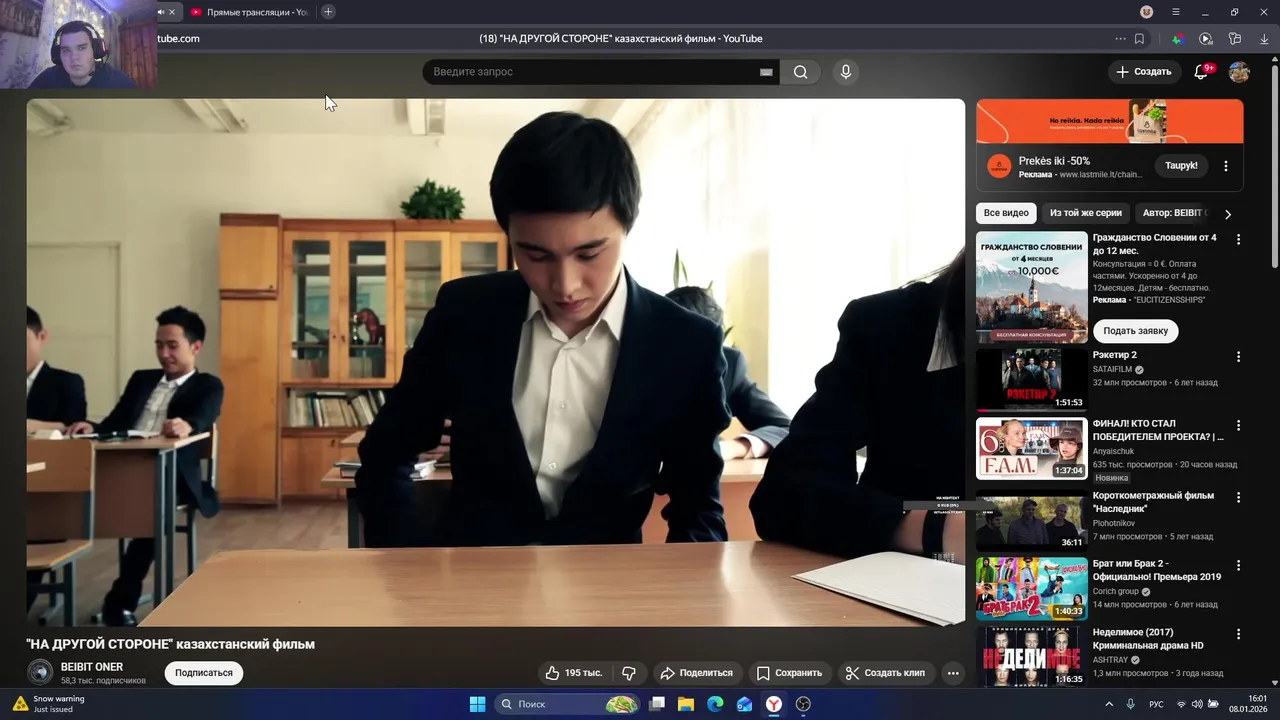Open the browser hamburger menu

pos(1176,12)
